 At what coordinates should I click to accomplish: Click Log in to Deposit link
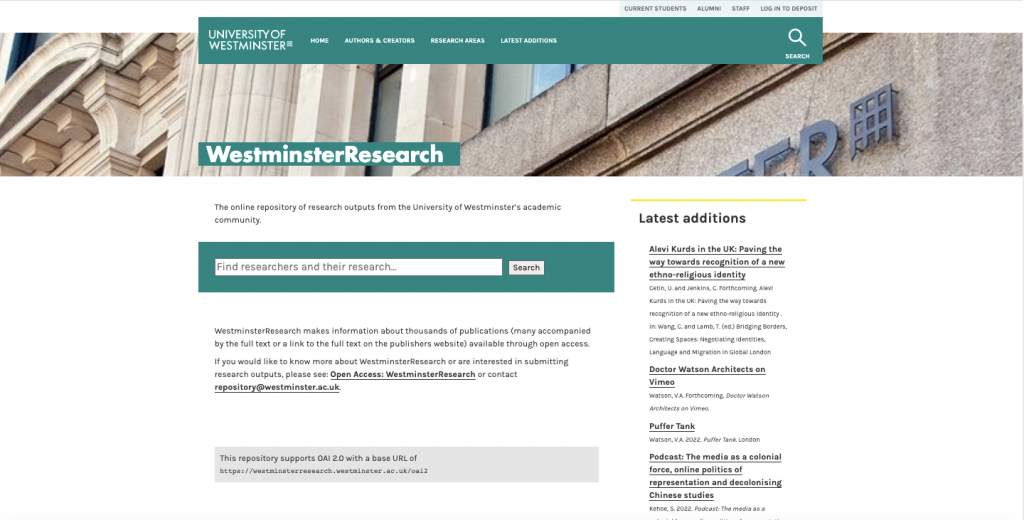(x=788, y=8)
